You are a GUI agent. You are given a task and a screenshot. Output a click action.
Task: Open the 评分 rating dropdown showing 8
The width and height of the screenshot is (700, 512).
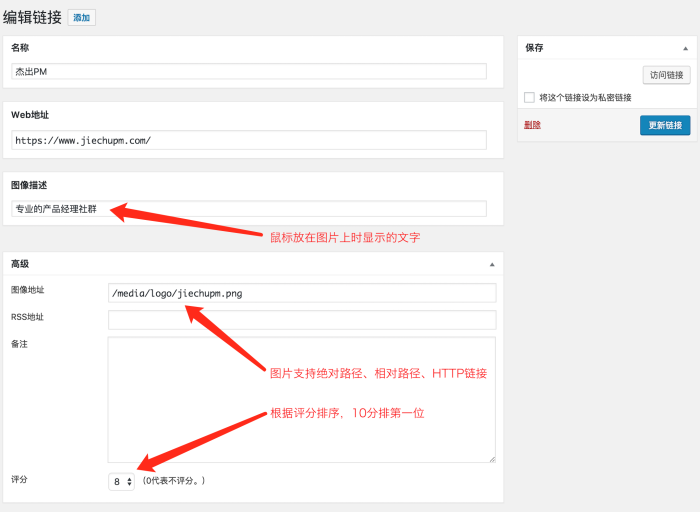[x=121, y=482]
